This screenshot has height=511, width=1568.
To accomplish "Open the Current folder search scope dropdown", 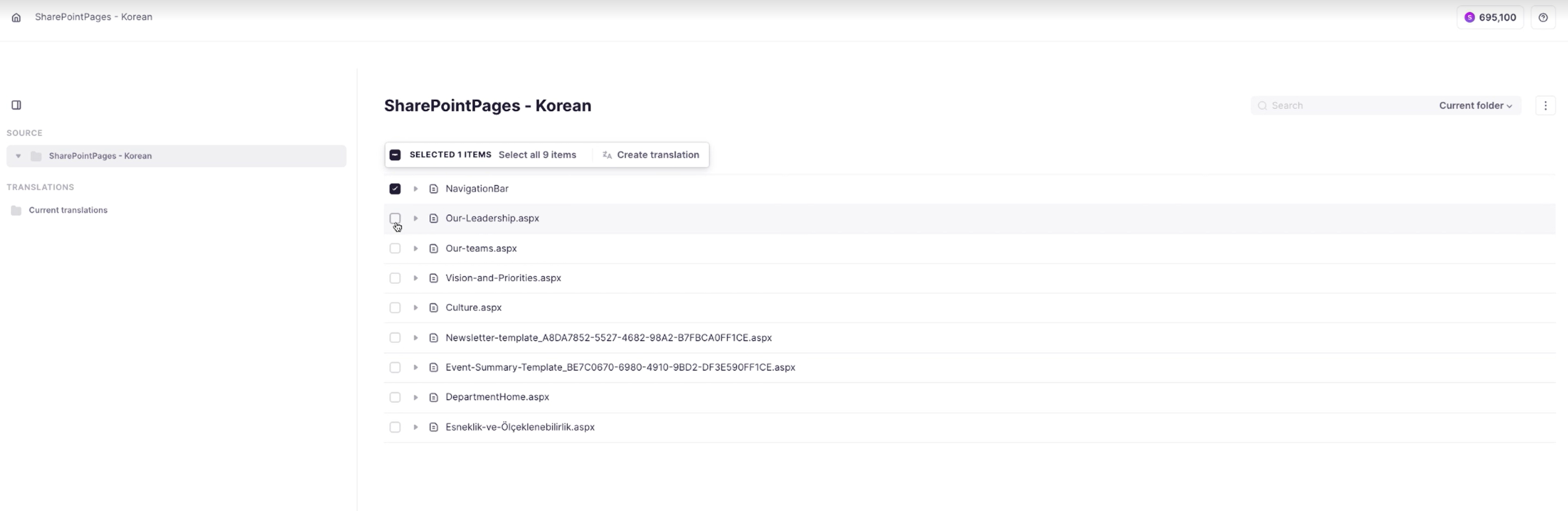I will click(x=1476, y=106).
